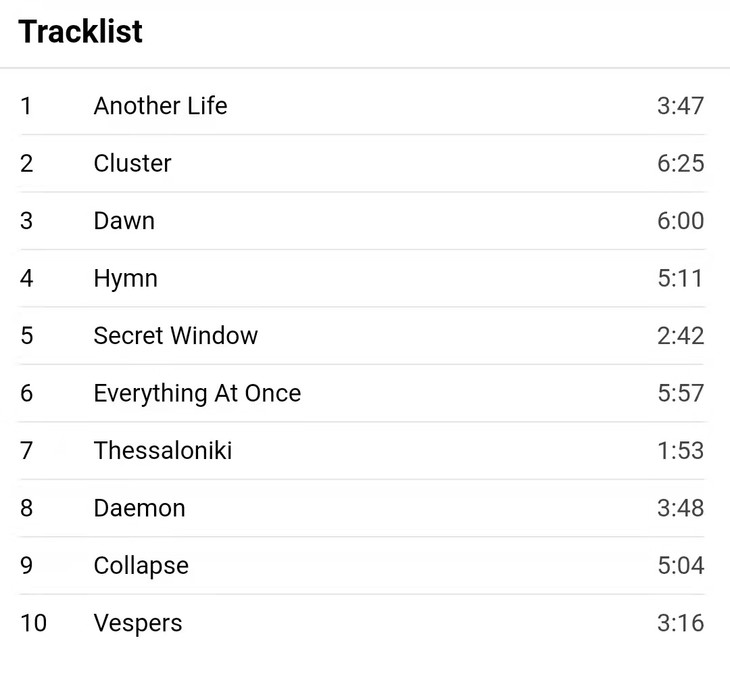Select the Collapse track title
730x676 pixels.
point(141,566)
